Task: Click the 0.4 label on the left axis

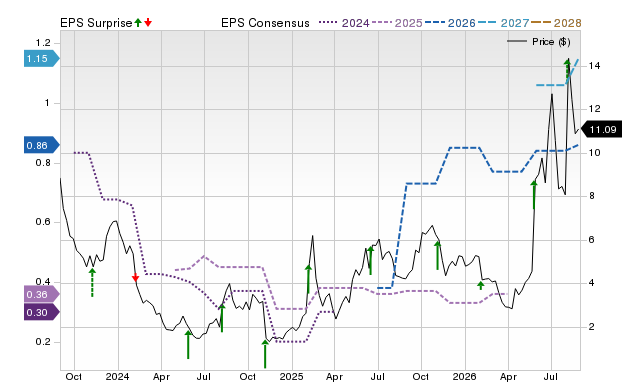Action: pos(43,282)
